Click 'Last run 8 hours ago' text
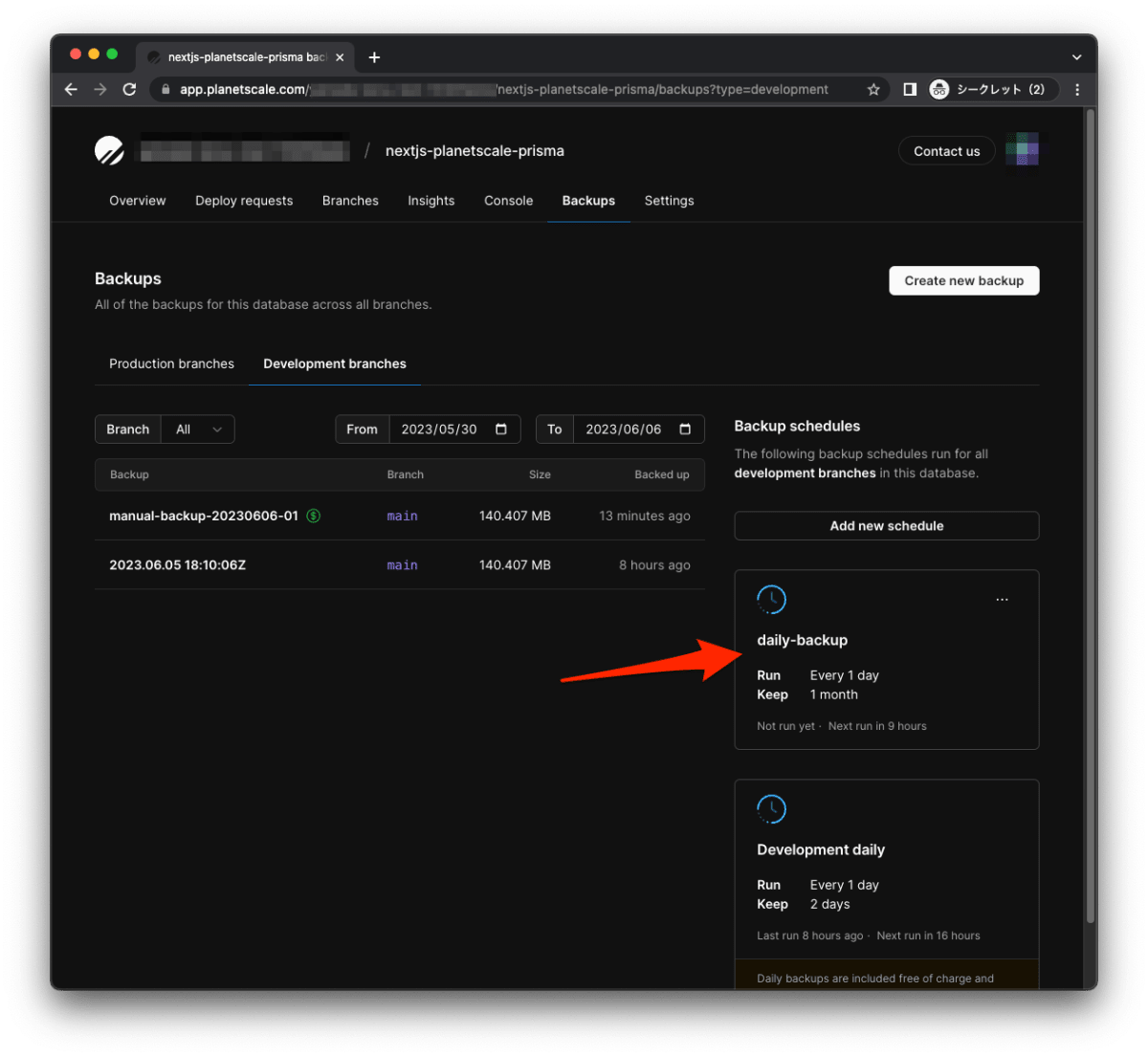1148x1057 pixels. click(x=809, y=936)
